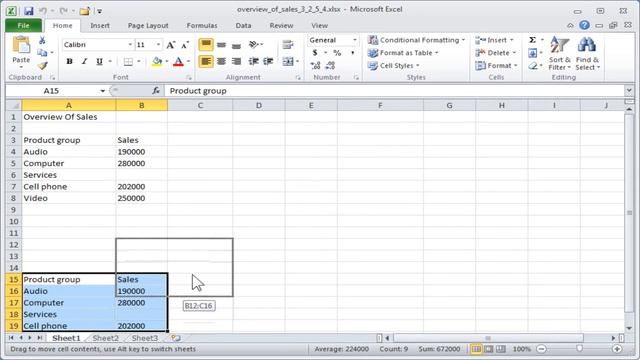Toggle Italic formatting
The width and height of the screenshot is (640, 360).
pos(84,62)
